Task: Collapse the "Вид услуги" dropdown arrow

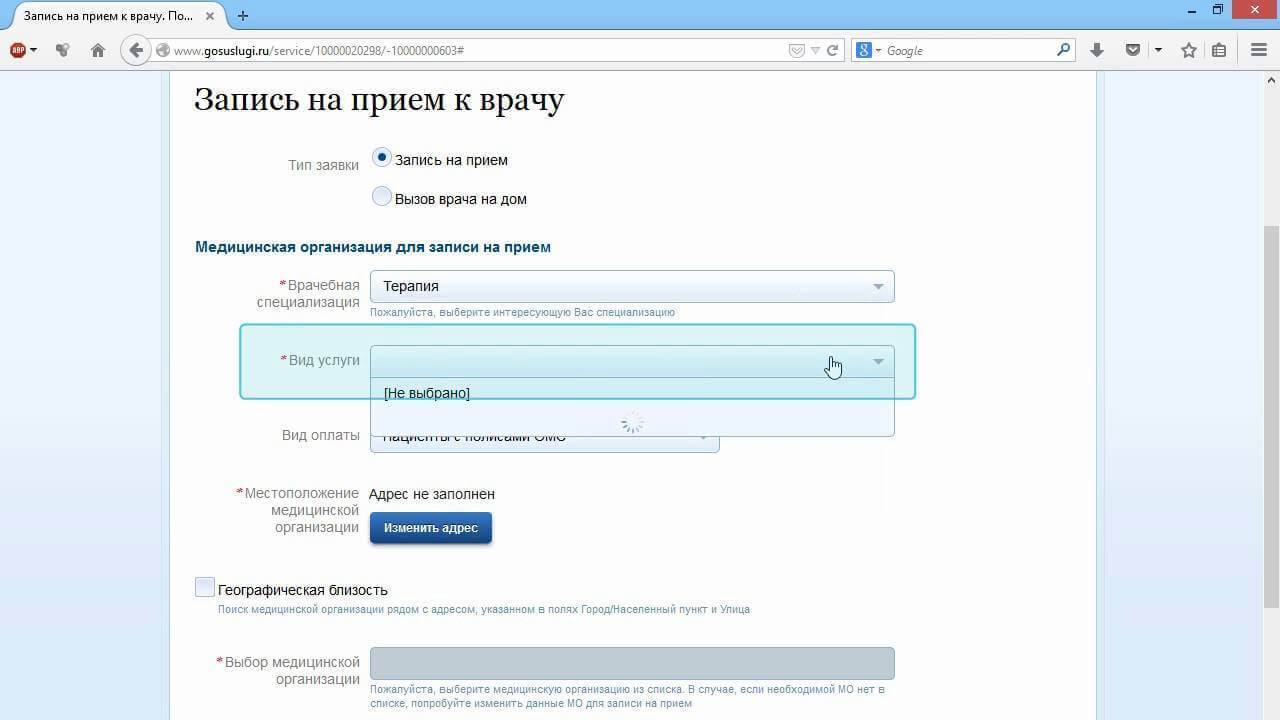Action: pos(878,361)
